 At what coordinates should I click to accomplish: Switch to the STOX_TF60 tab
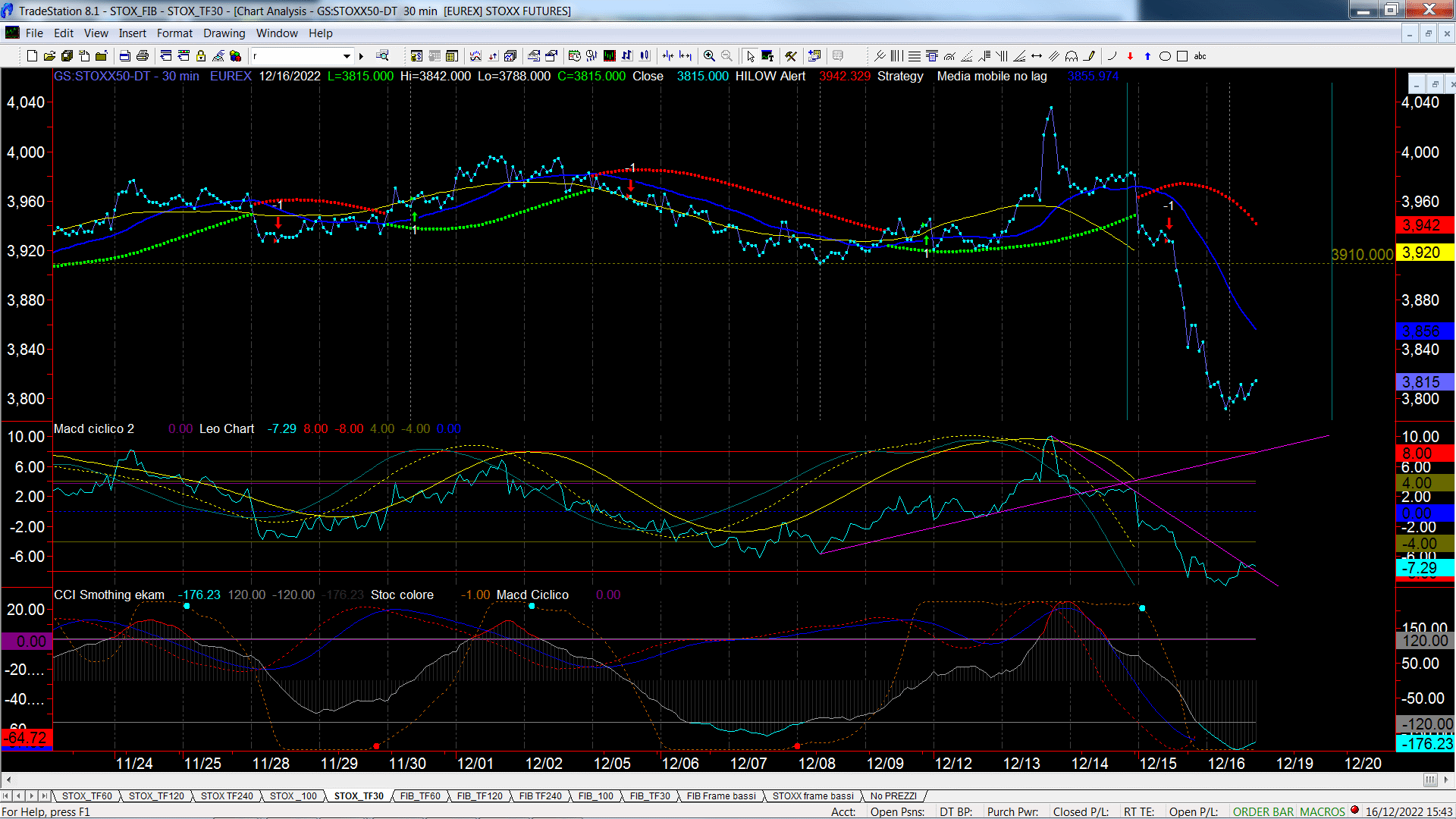86,796
